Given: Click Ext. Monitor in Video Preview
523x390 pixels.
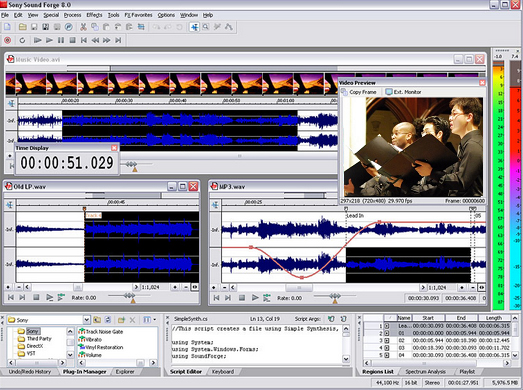Looking at the screenshot, I should tap(404, 92).
